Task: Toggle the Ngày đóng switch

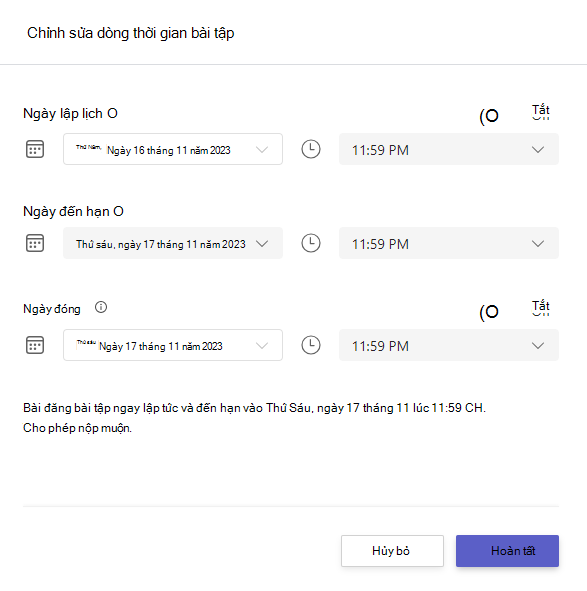Action: (489, 312)
